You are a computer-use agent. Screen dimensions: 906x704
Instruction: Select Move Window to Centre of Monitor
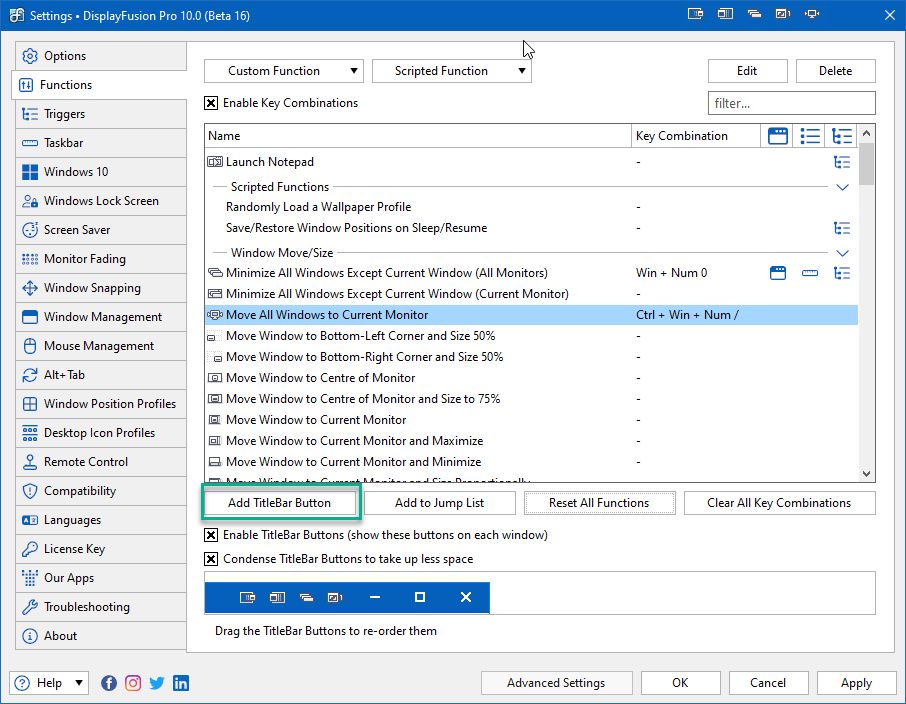[x=531, y=378]
